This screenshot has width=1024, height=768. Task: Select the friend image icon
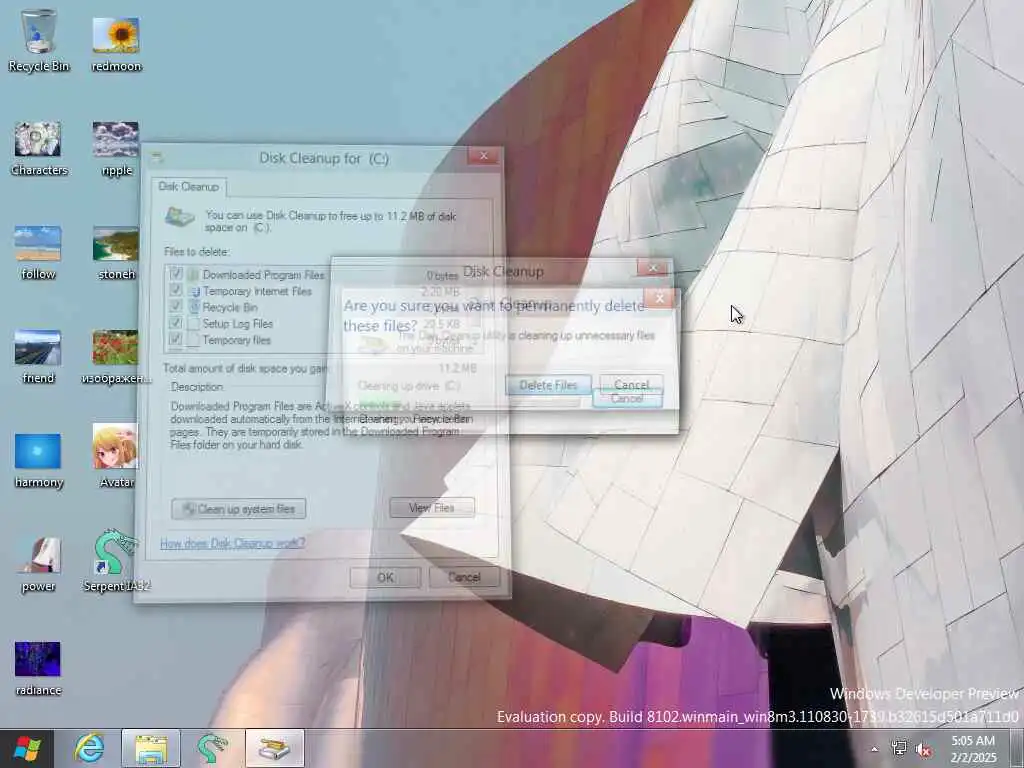pos(38,357)
